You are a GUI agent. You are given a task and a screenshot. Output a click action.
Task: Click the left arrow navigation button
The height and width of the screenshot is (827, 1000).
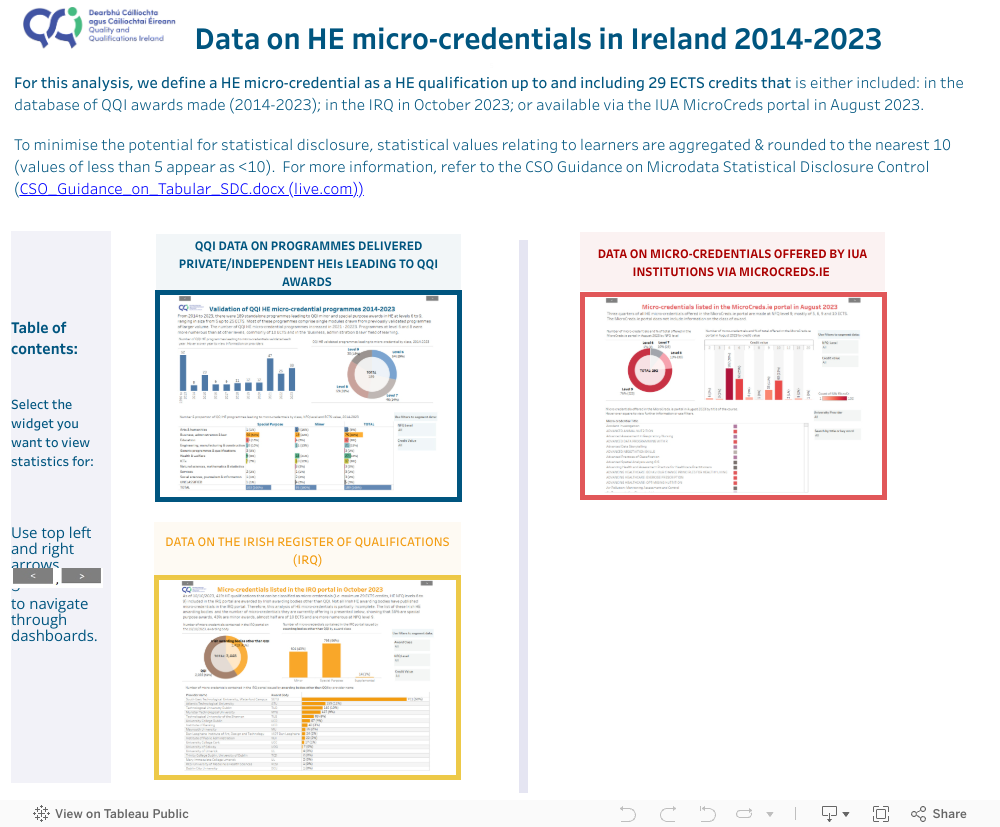[x=33, y=576]
